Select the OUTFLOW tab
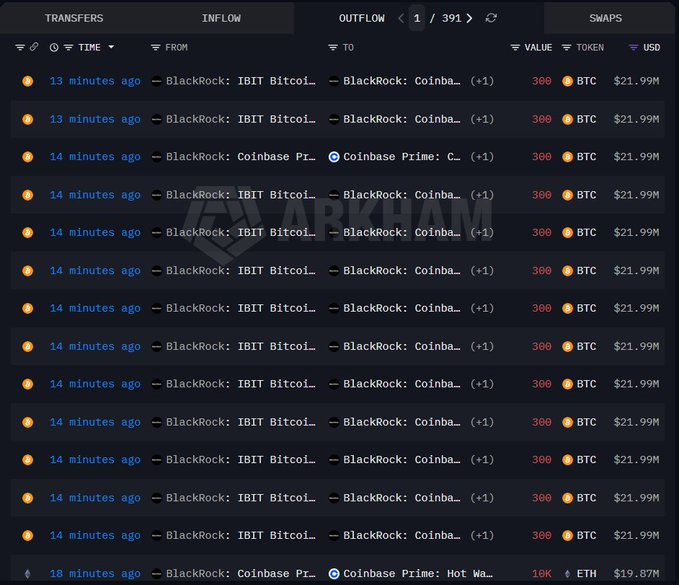This screenshot has height=585, width=679. (362, 18)
